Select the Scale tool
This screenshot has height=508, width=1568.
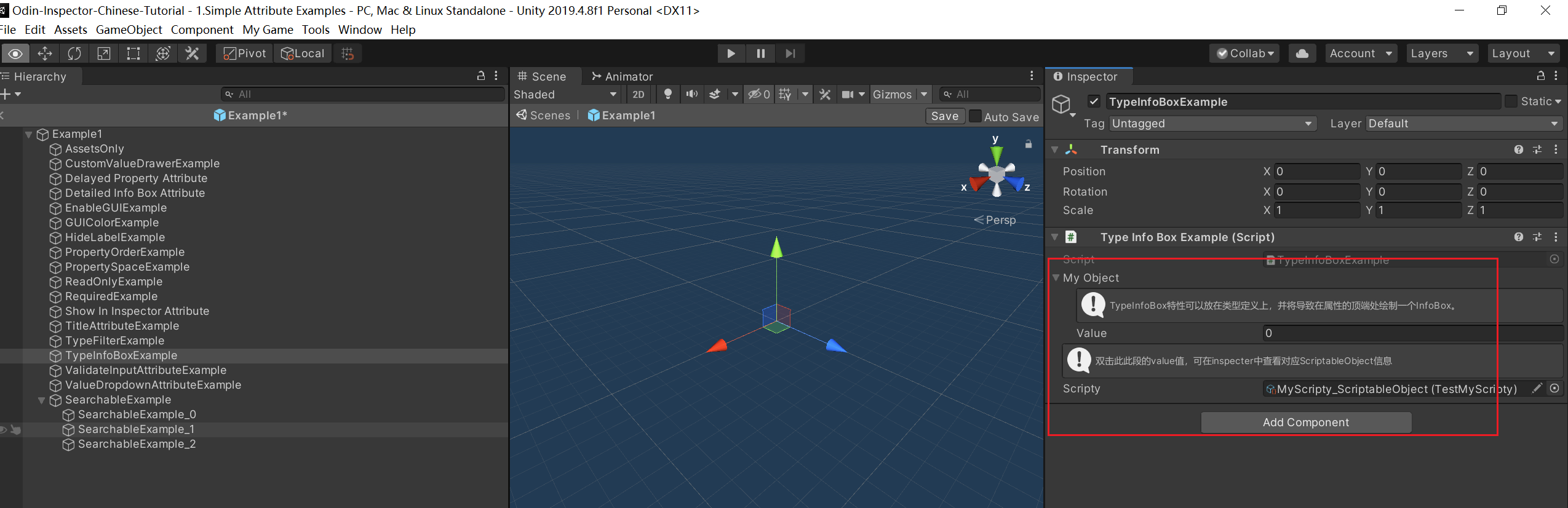click(x=104, y=54)
